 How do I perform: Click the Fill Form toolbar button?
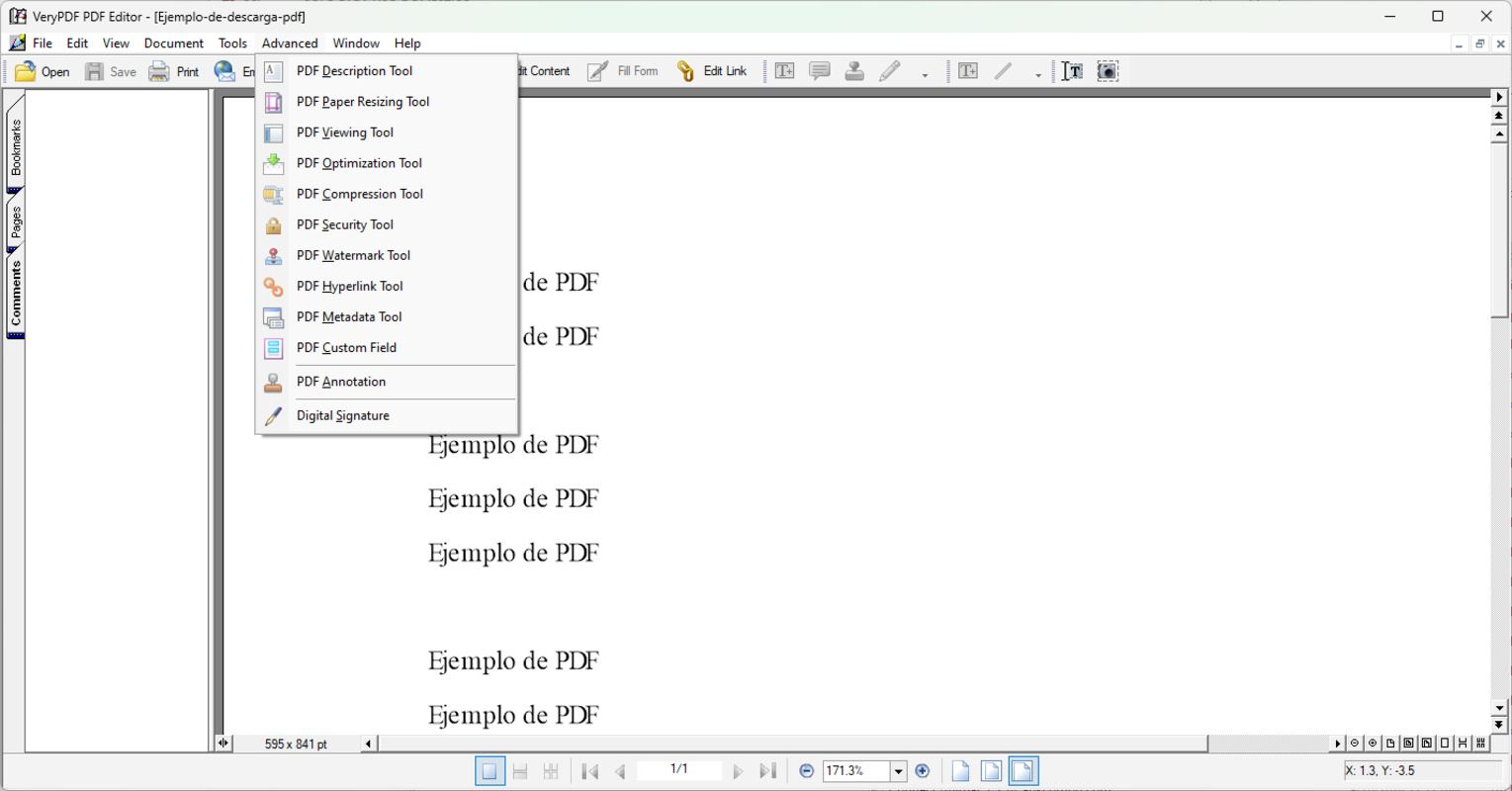pos(622,71)
